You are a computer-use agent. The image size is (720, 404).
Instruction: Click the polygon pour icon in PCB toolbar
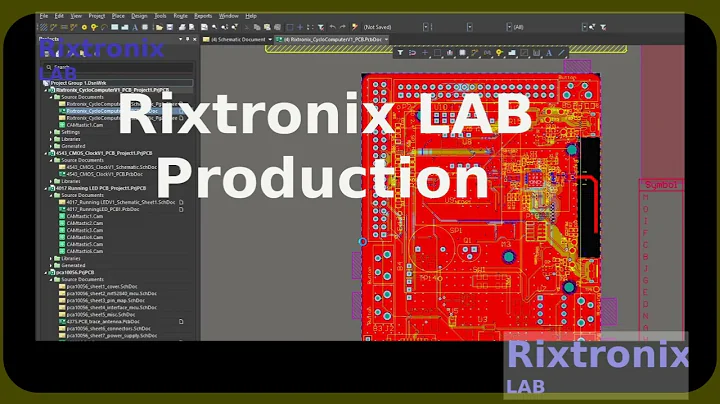pyautogui.click(x=512, y=53)
